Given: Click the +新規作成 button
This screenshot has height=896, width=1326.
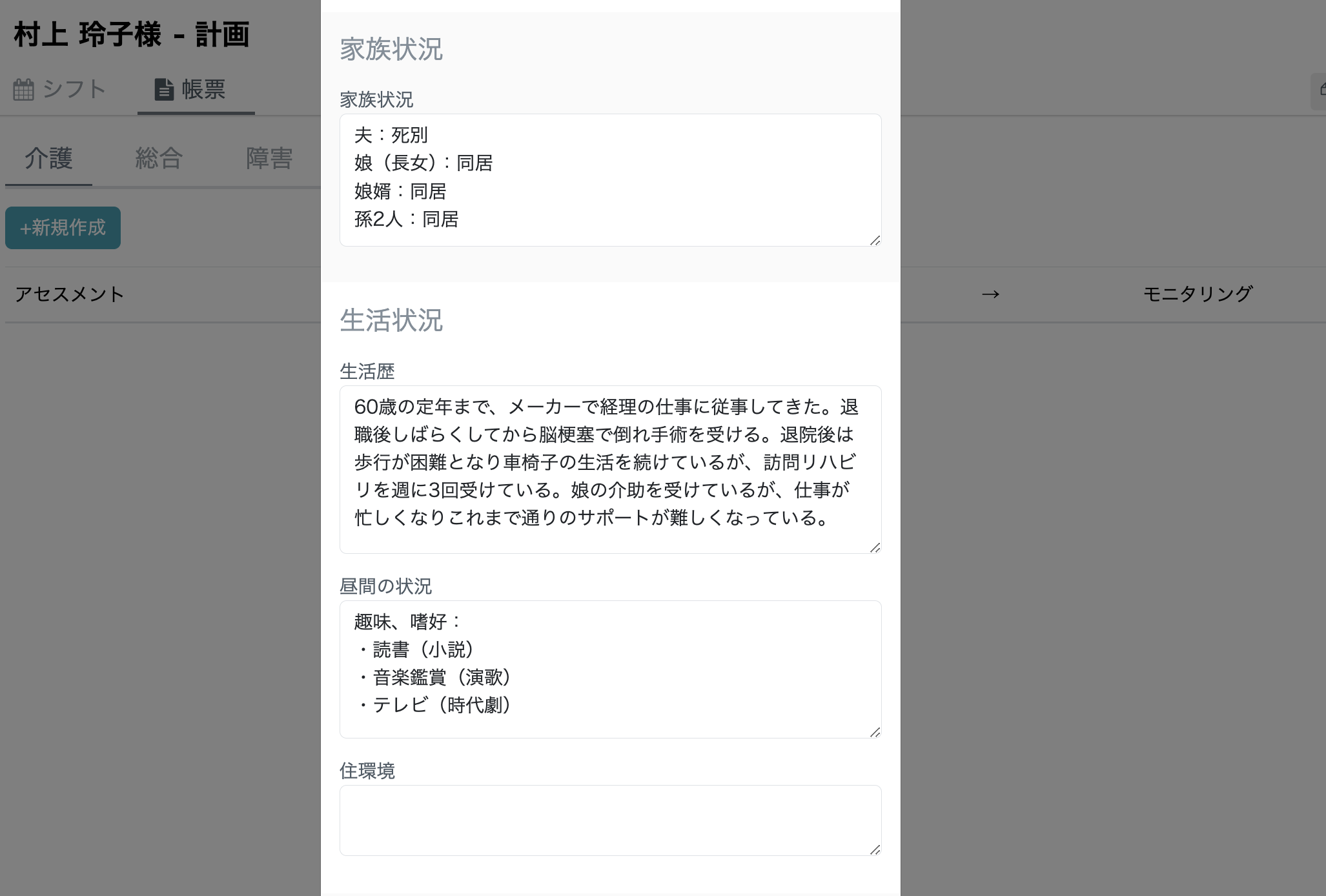Looking at the screenshot, I should (63, 227).
